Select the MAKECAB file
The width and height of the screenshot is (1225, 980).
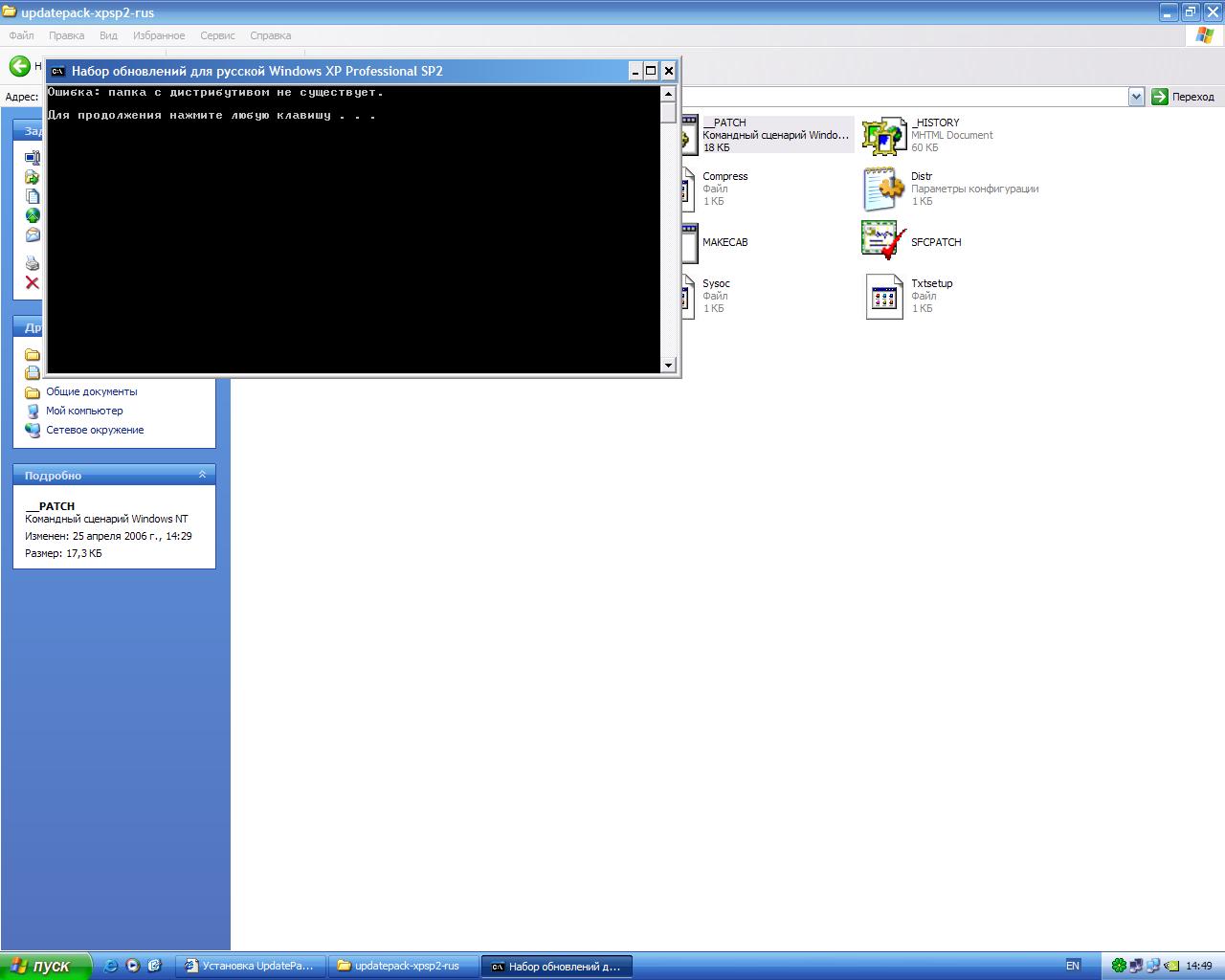coord(714,242)
